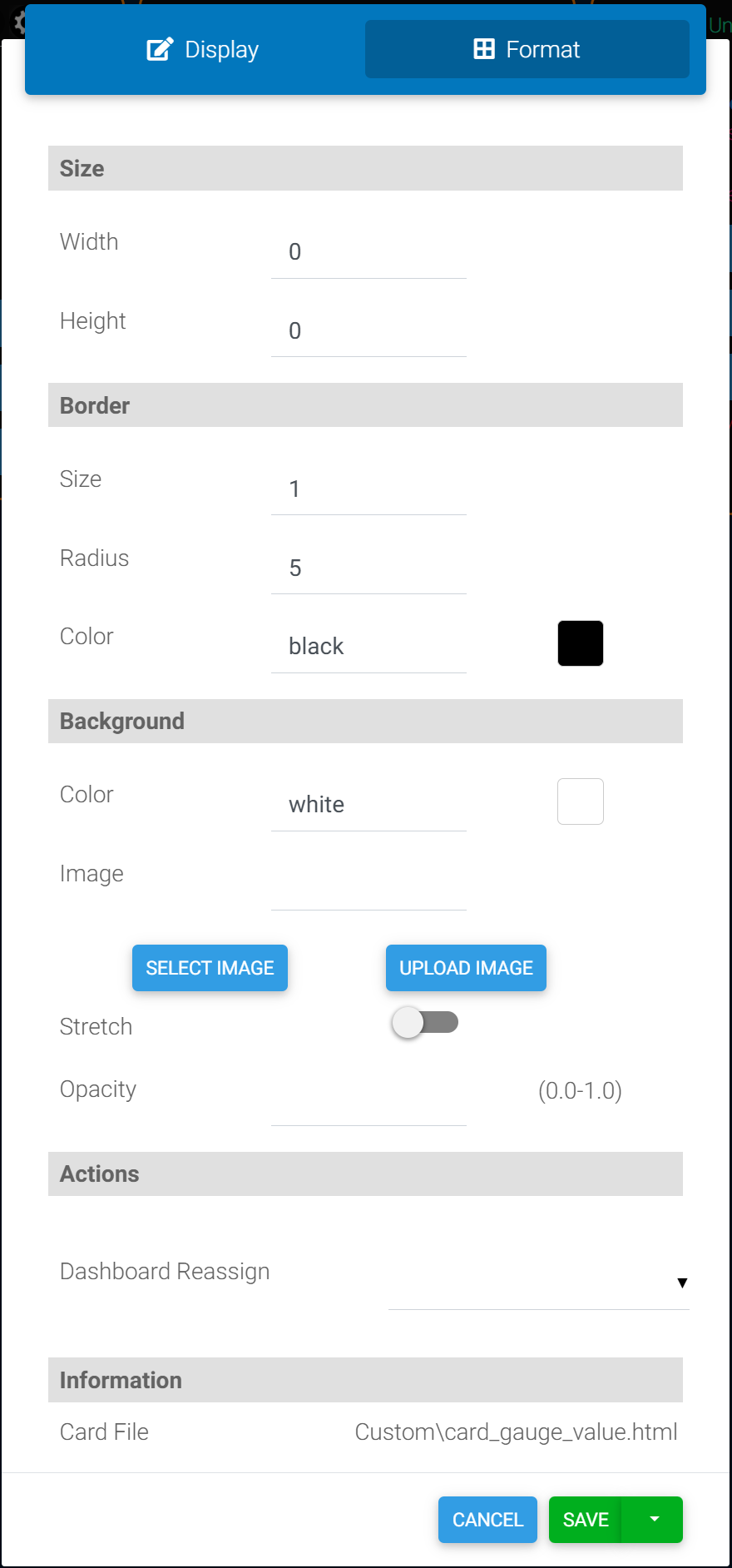Click the Height input field
Screen dimensions: 732x1568
(x=368, y=331)
